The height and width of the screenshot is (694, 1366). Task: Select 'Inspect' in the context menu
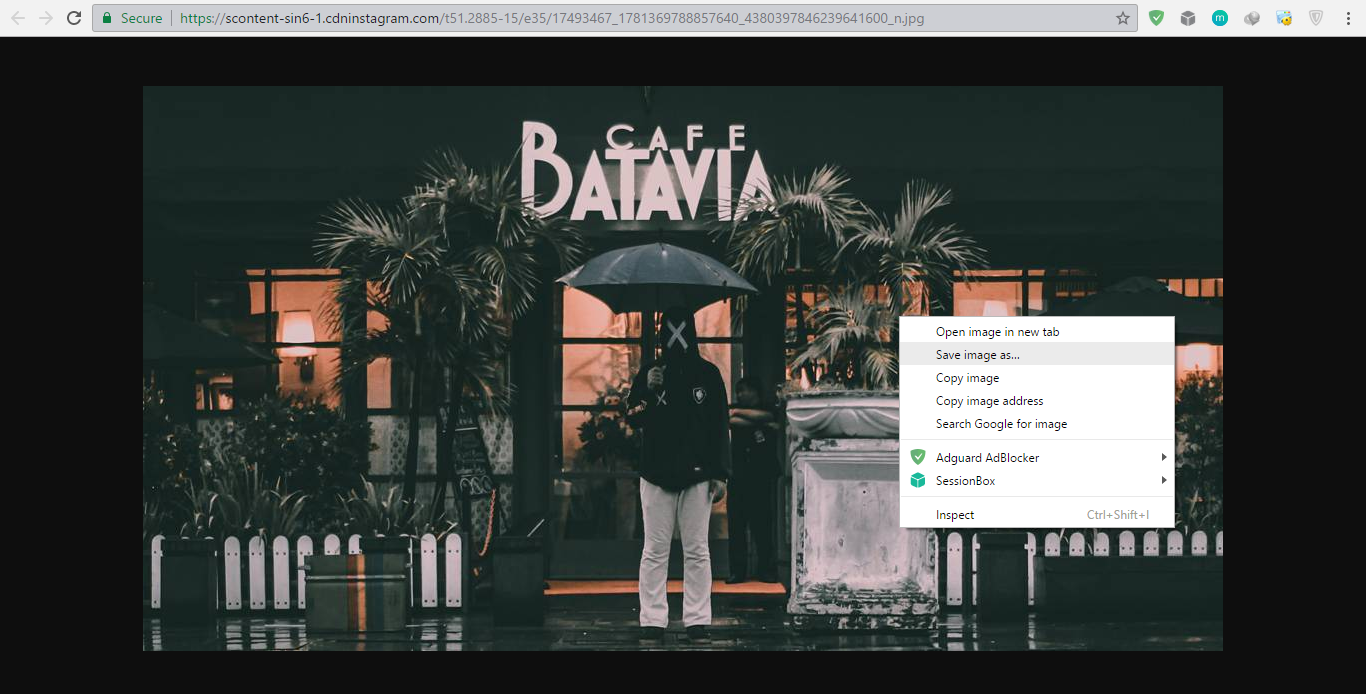point(1037,514)
